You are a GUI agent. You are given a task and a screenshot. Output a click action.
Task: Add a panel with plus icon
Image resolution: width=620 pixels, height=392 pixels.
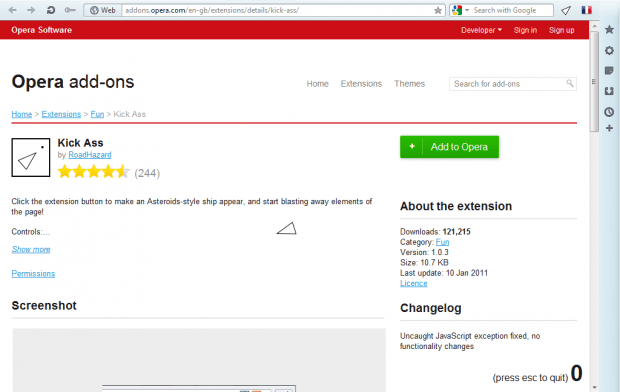(x=609, y=128)
